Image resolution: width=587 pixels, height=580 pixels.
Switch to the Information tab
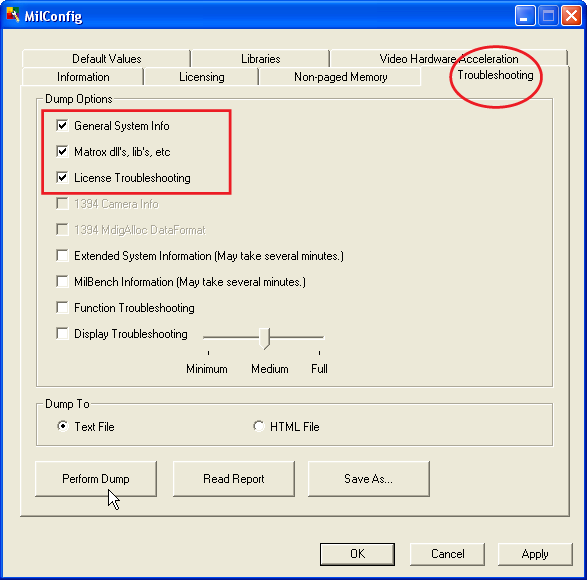pyautogui.click(x=83, y=77)
